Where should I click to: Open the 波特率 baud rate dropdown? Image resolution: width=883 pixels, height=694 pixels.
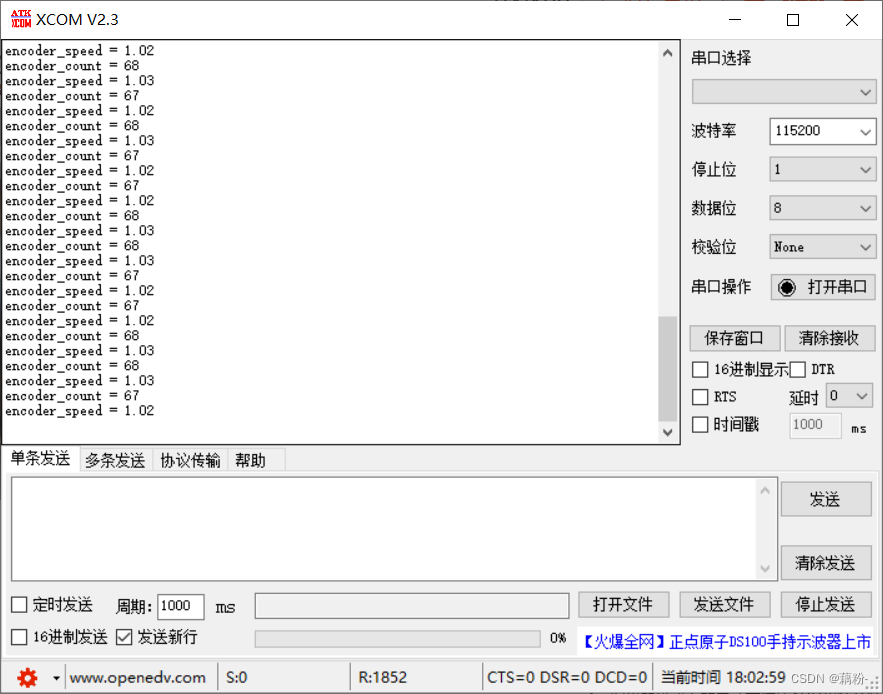point(823,131)
